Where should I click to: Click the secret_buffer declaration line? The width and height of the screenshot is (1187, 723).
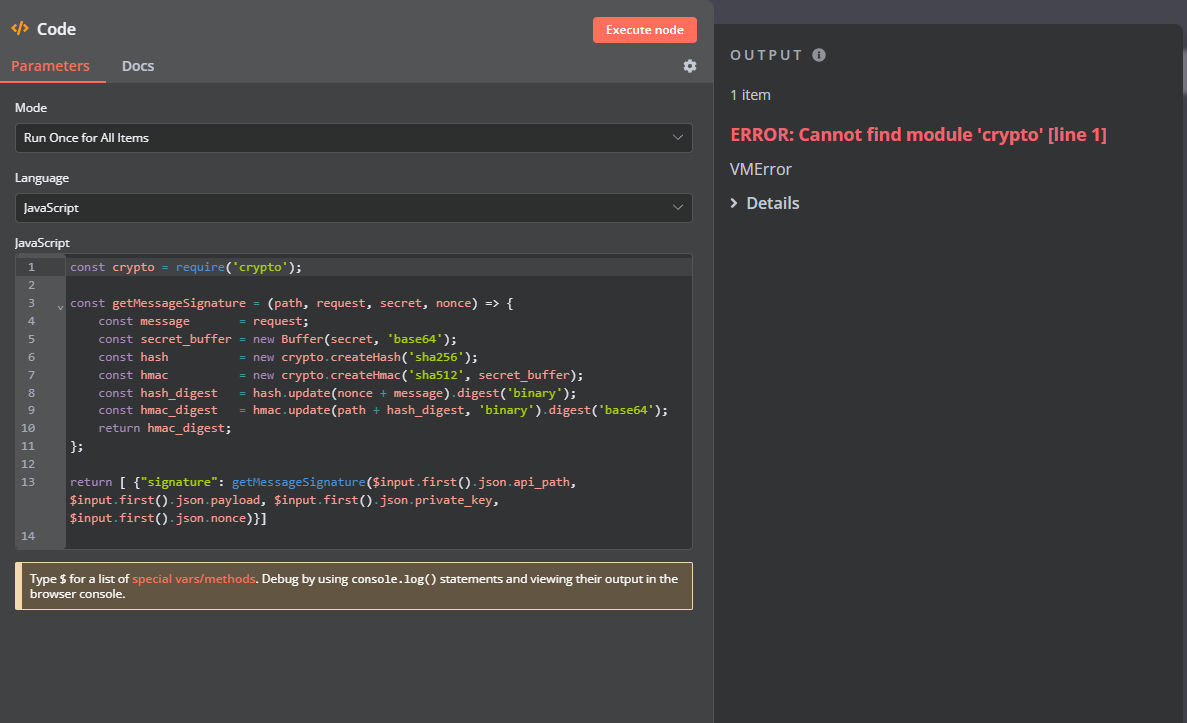277,339
